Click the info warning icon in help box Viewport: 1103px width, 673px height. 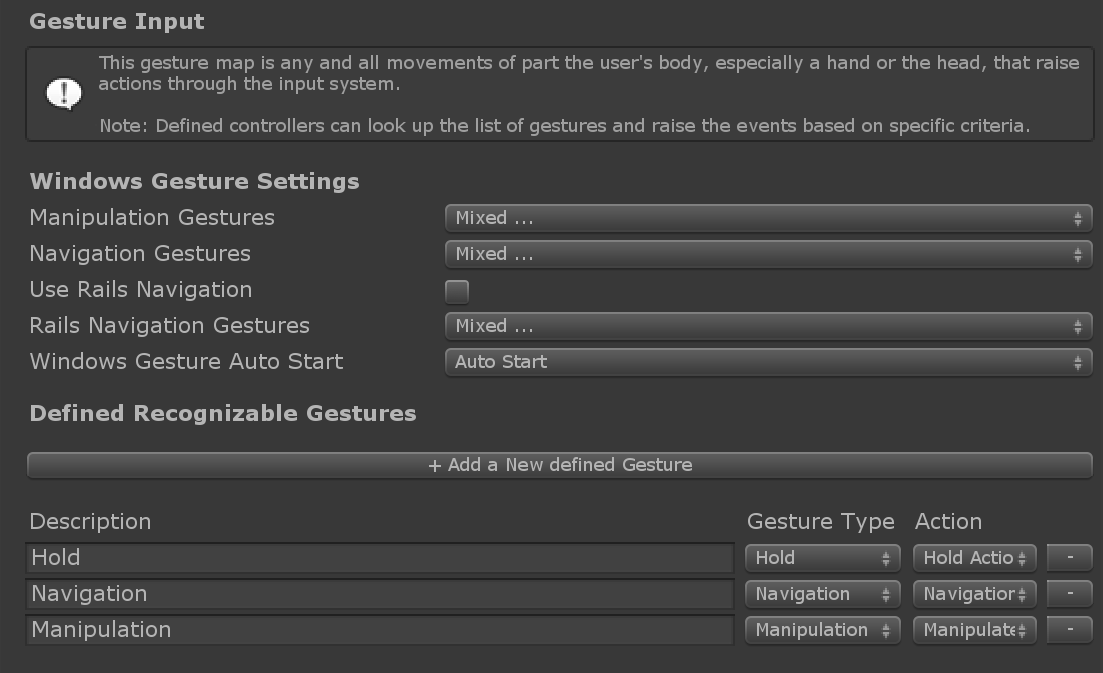point(64,94)
